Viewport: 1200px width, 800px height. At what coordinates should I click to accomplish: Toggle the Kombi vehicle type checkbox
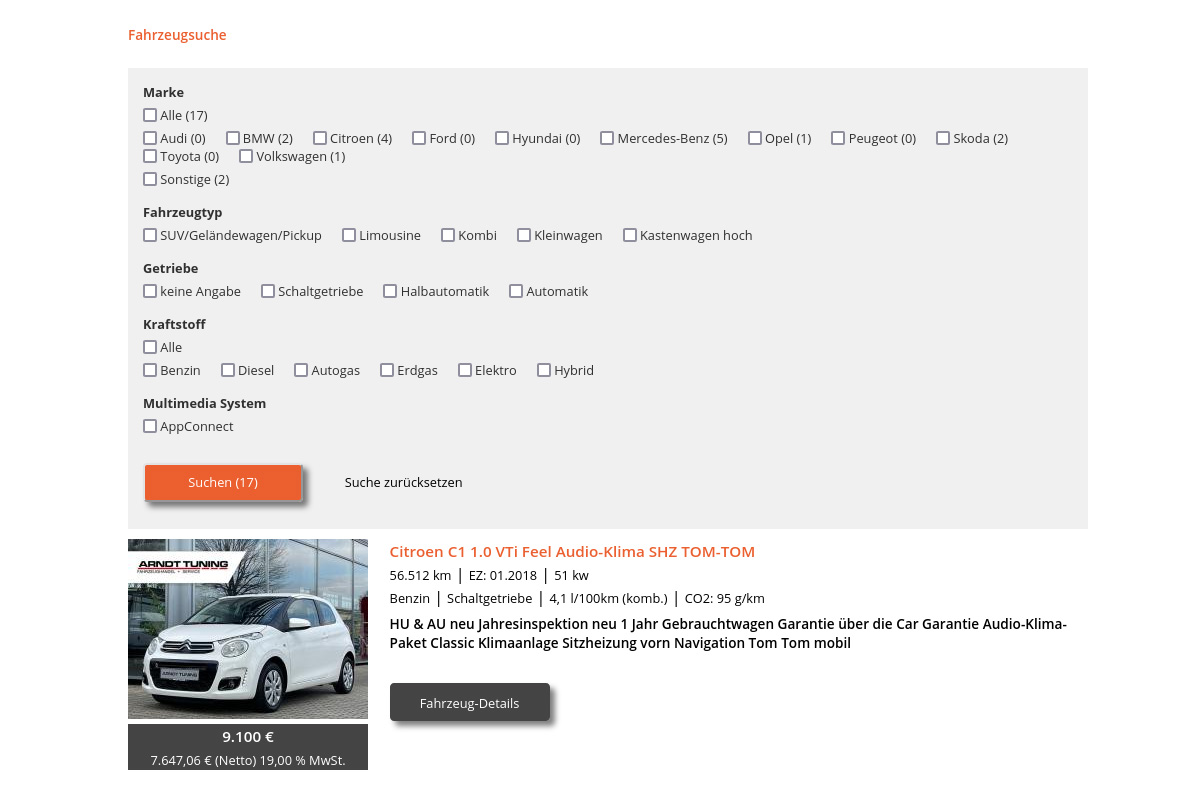pos(448,235)
